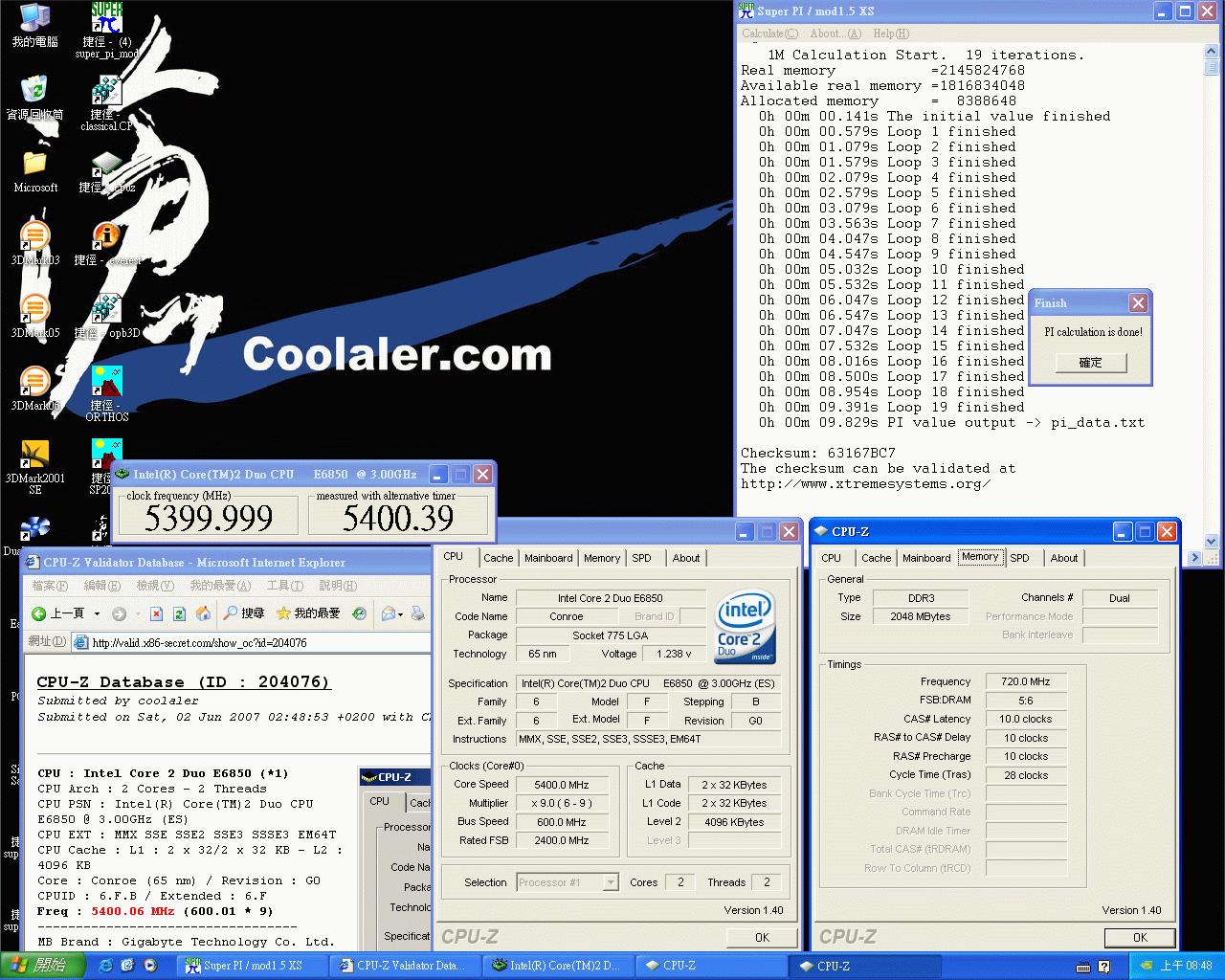This screenshot has width=1225, height=980.
Task: Click the IE Search magnifier button
Action: 244,613
